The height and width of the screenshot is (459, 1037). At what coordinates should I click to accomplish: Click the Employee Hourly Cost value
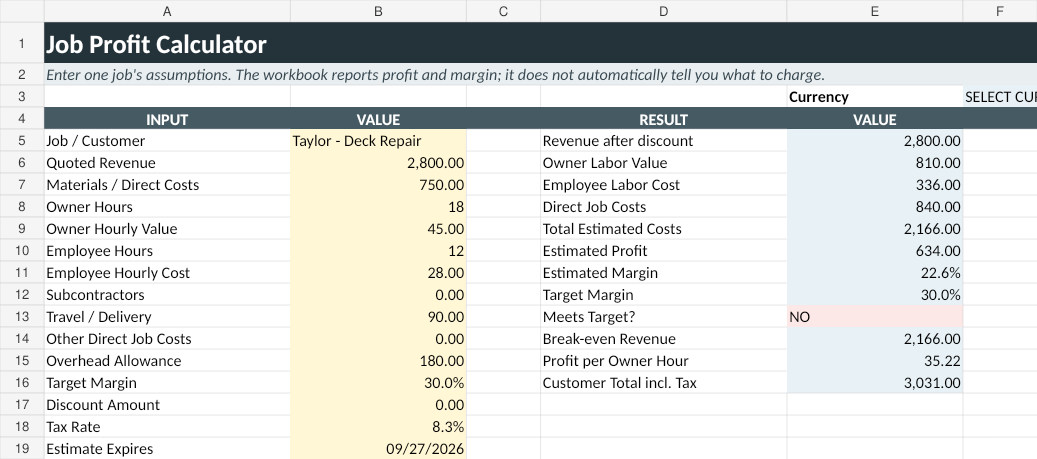click(x=378, y=272)
